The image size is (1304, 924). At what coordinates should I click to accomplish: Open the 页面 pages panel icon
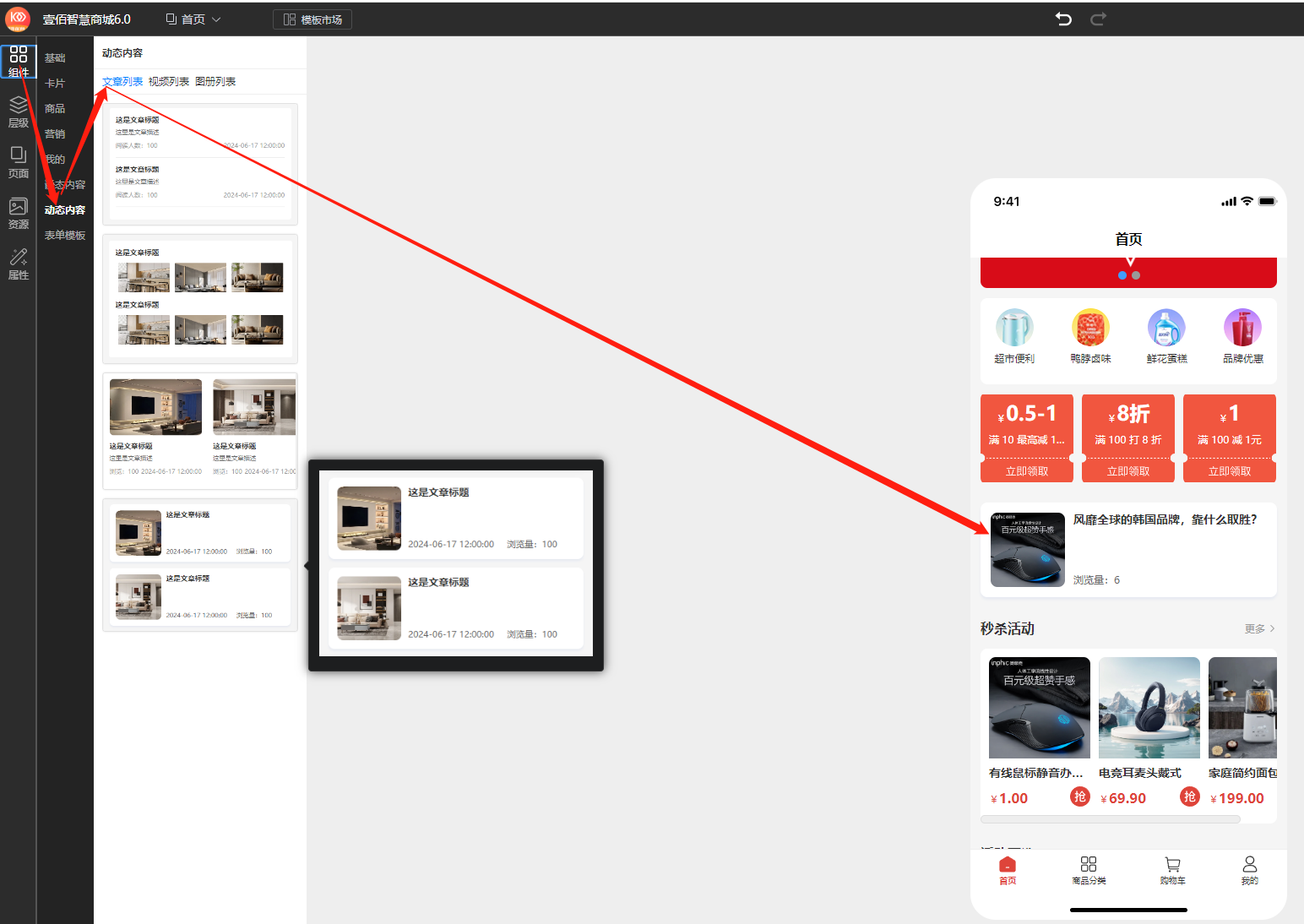(19, 163)
